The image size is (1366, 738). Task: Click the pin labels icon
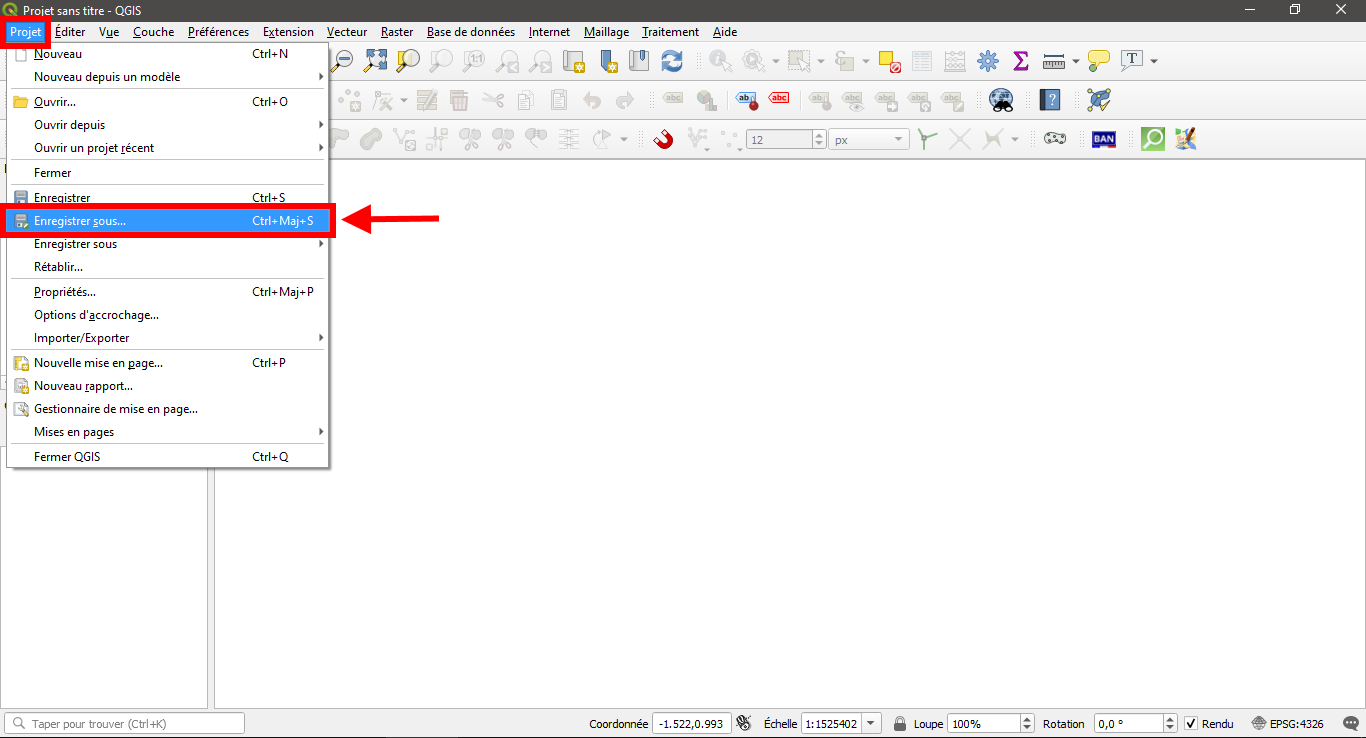tap(748, 100)
